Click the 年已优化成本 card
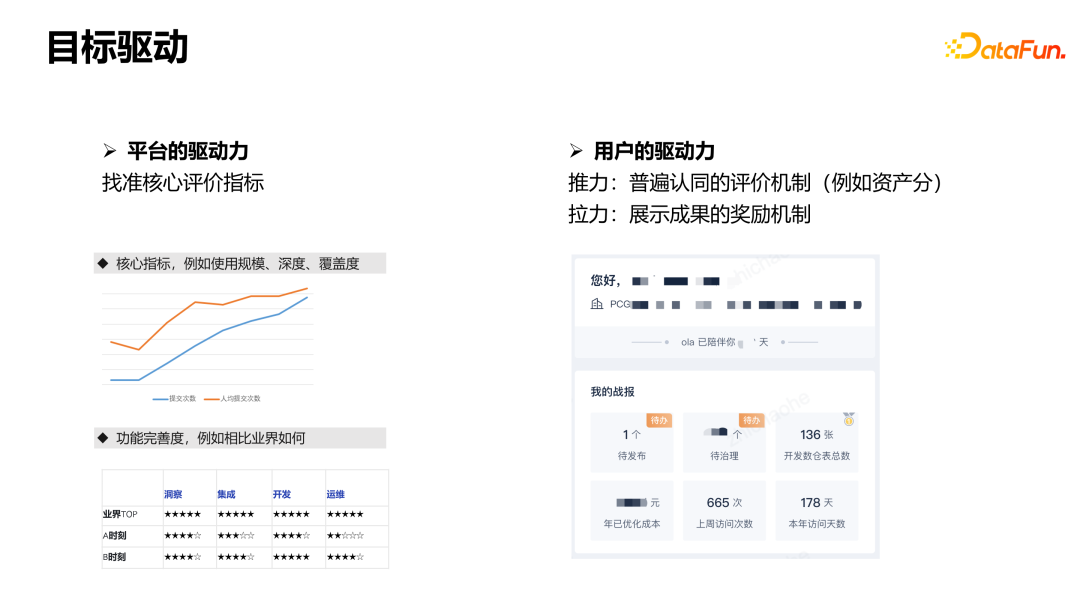1080x608 pixels. click(632, 511)
